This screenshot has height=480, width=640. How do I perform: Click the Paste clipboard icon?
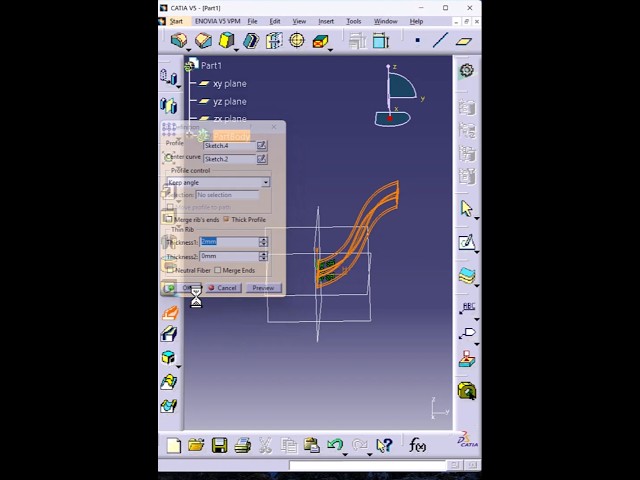pyautogui.click(x=311, y=445)
